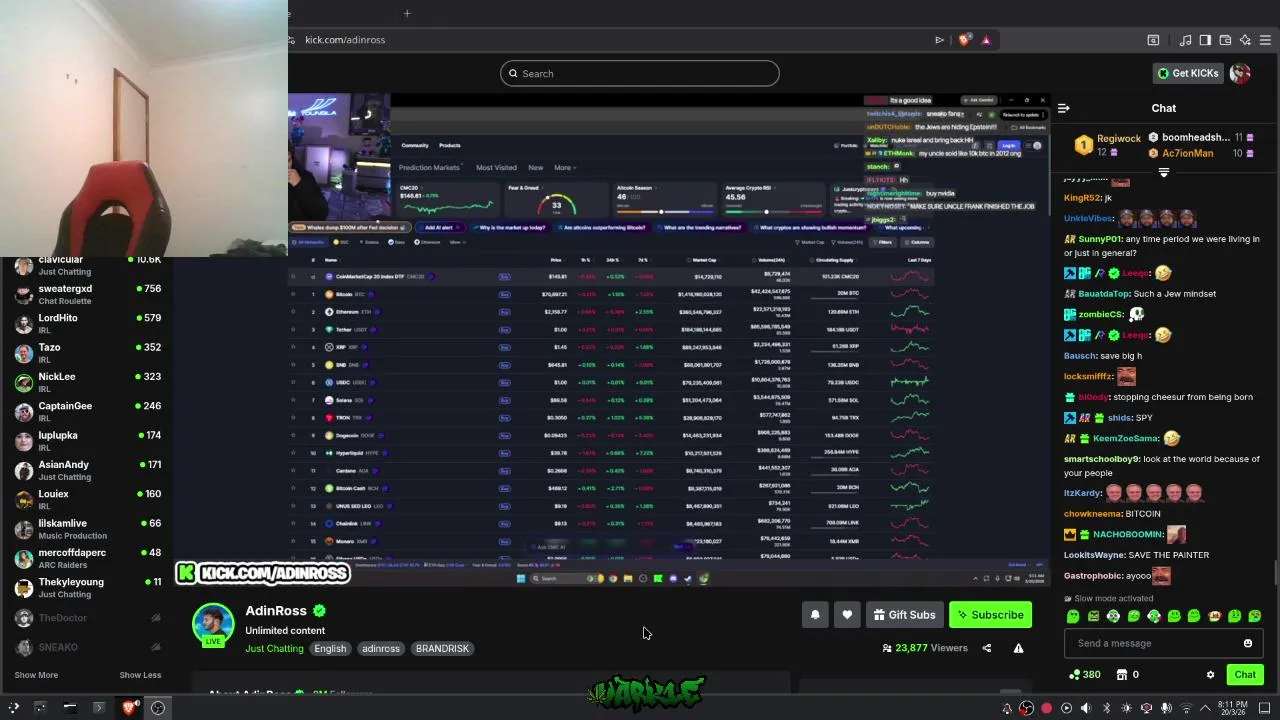Click the send-tab arrow icon in address bar
The image size is (1280, 720).
click(x=939, y=40)
